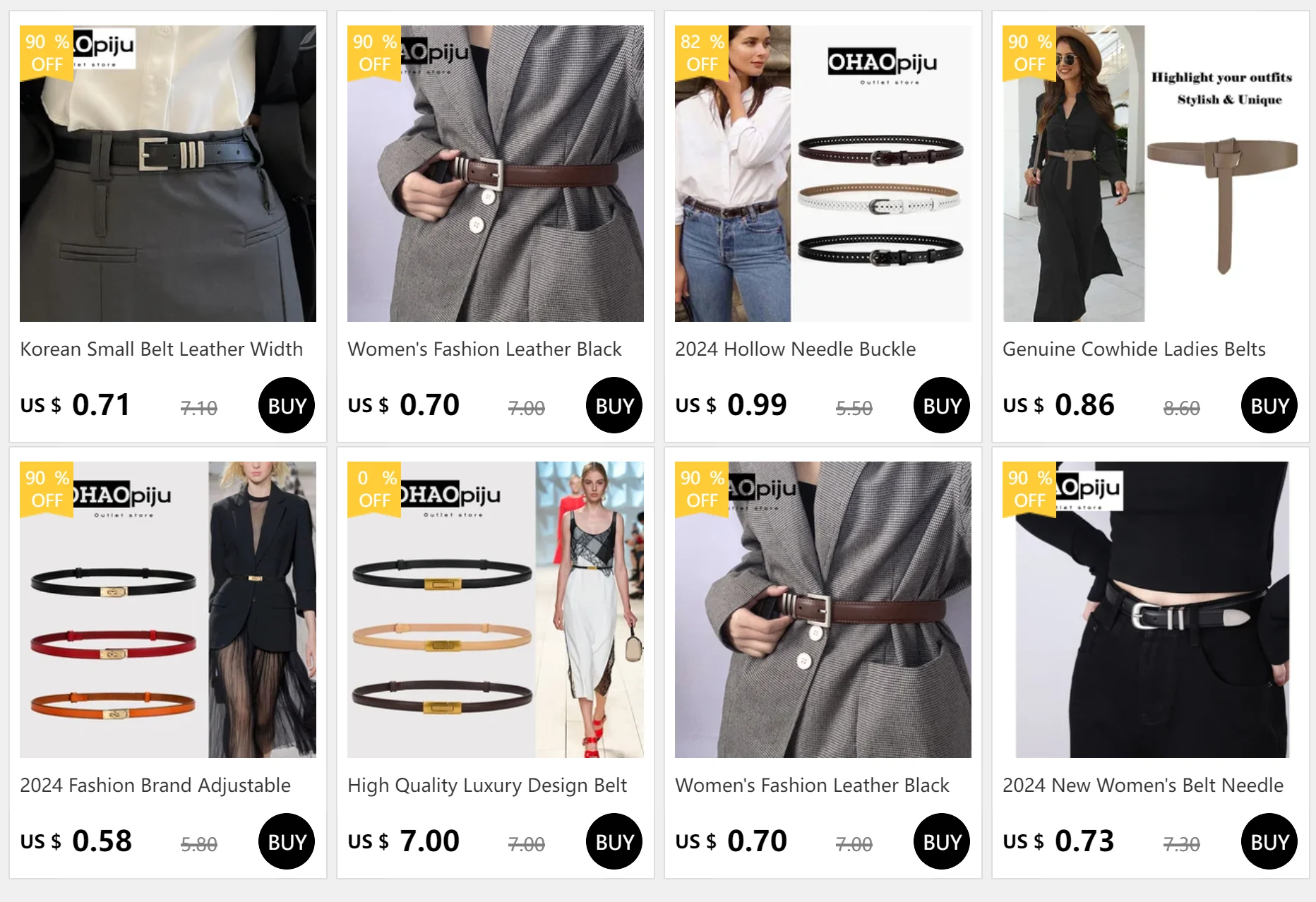The image size is (1316, 902).
Task: Click the US $ 7.00 price on Luxury Design Belt
Action: point(404,841)
